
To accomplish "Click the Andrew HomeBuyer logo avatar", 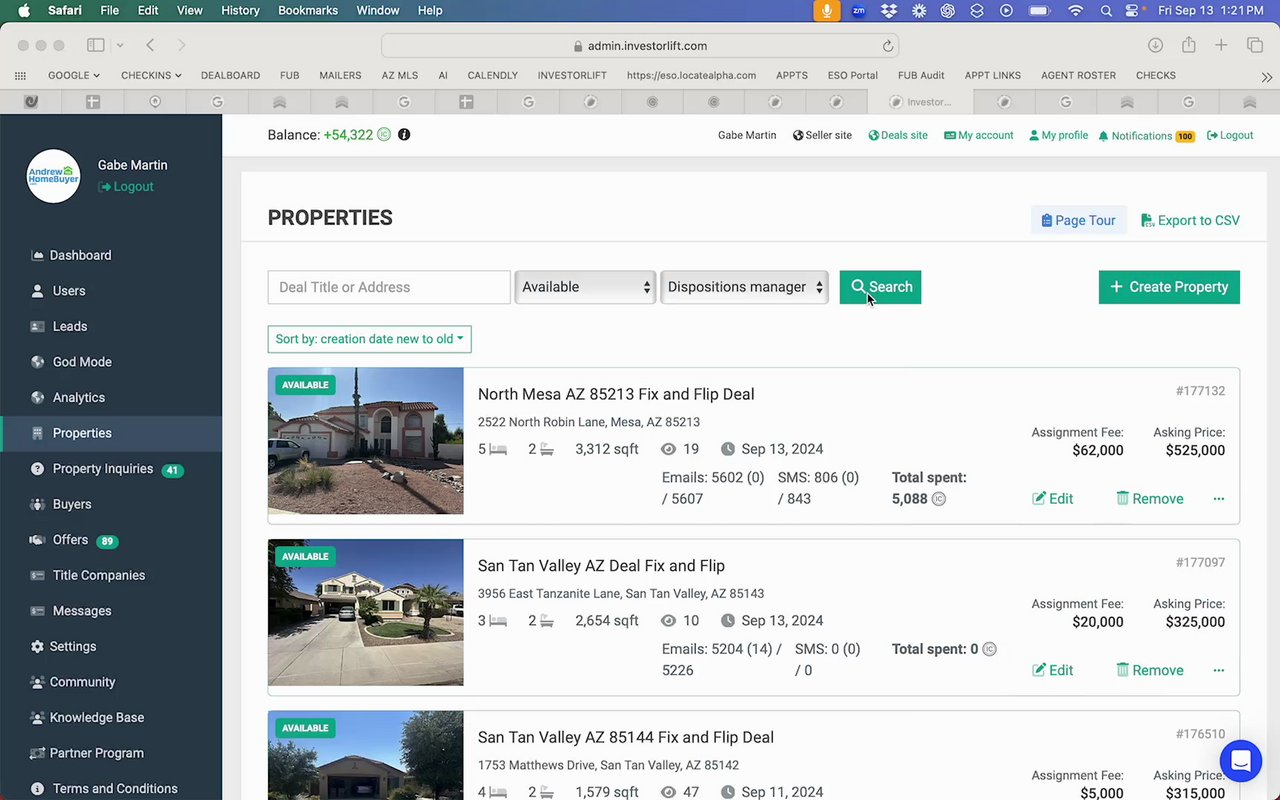I will (53, 176).
